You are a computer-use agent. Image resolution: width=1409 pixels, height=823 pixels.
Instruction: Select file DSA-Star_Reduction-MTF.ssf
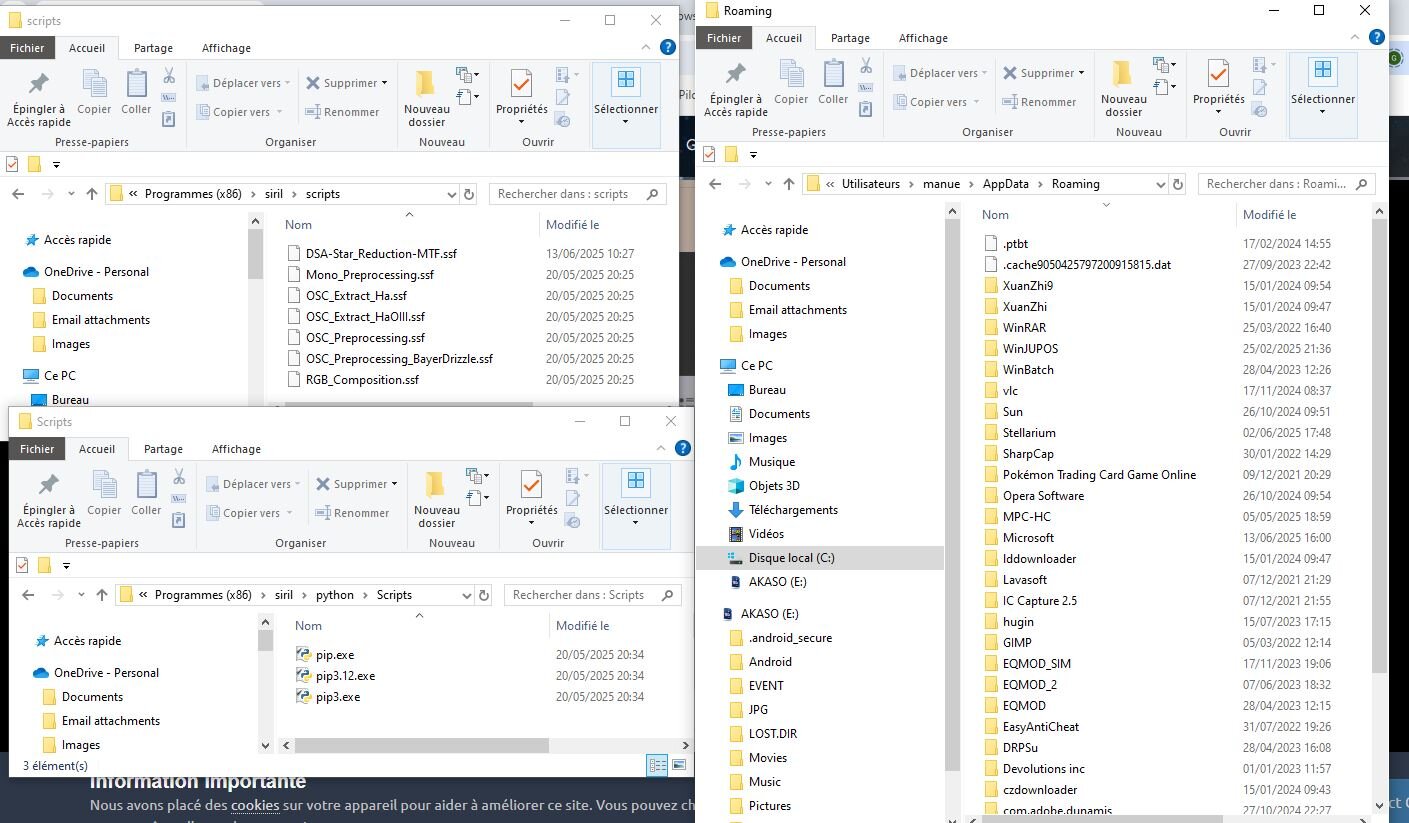point(381,254)
